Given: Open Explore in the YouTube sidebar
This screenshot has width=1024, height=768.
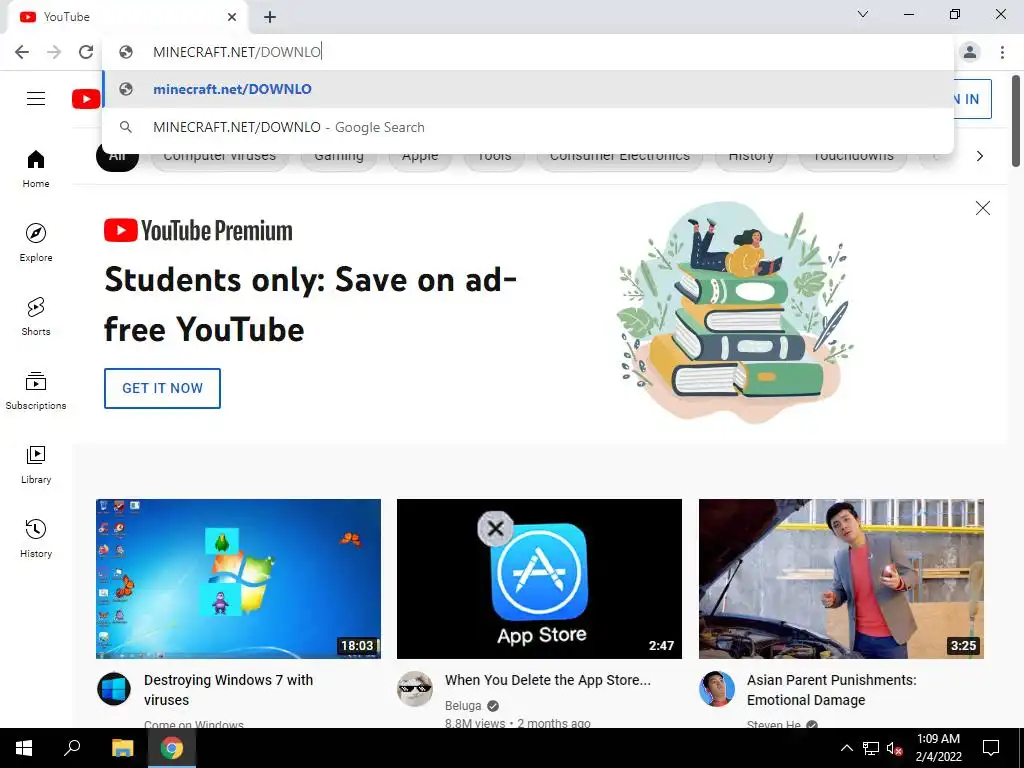Looking at the screenshot, I should click(x=36, y=243).
